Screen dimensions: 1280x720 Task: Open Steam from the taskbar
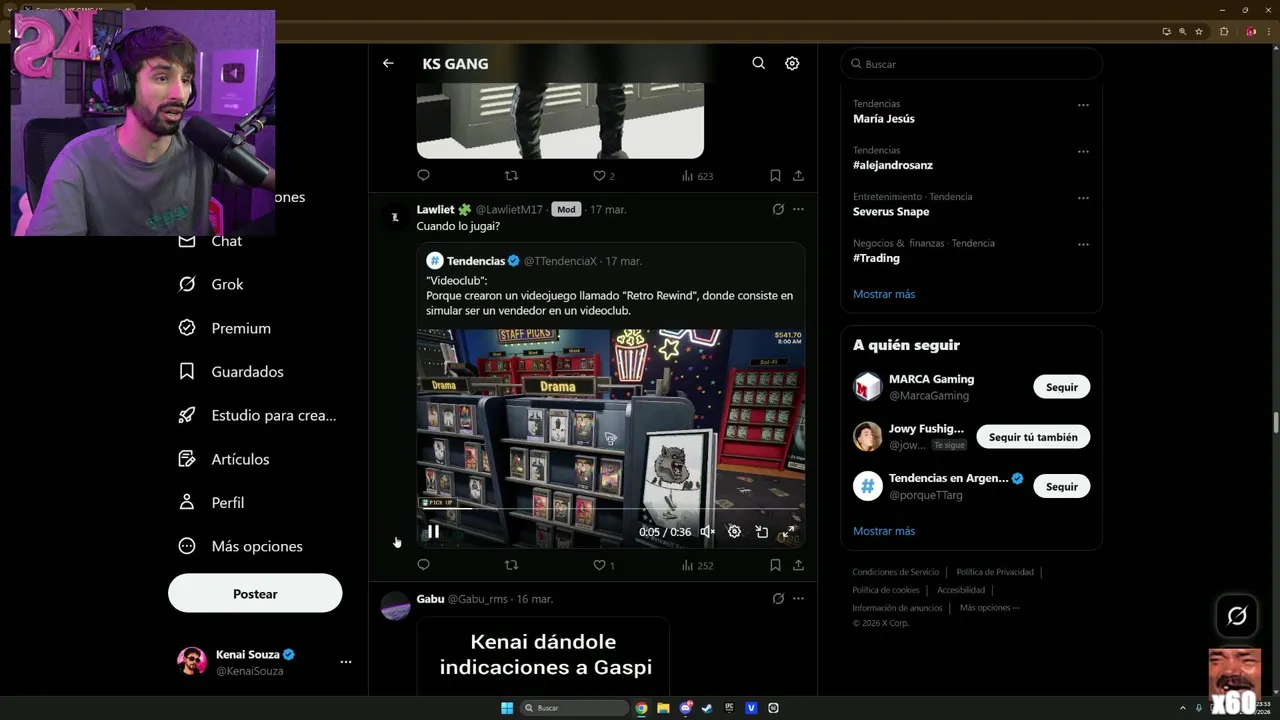coord(707,708)
